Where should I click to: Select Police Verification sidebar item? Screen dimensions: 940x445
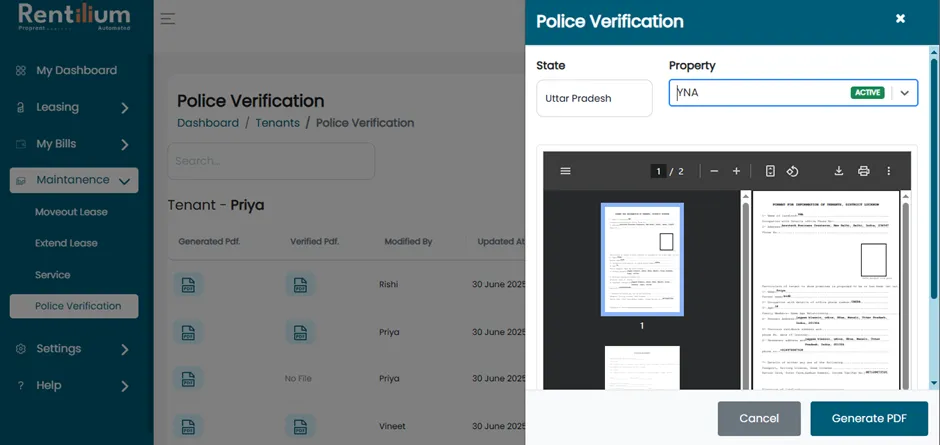pyautogui.click(x=74, y=306)
